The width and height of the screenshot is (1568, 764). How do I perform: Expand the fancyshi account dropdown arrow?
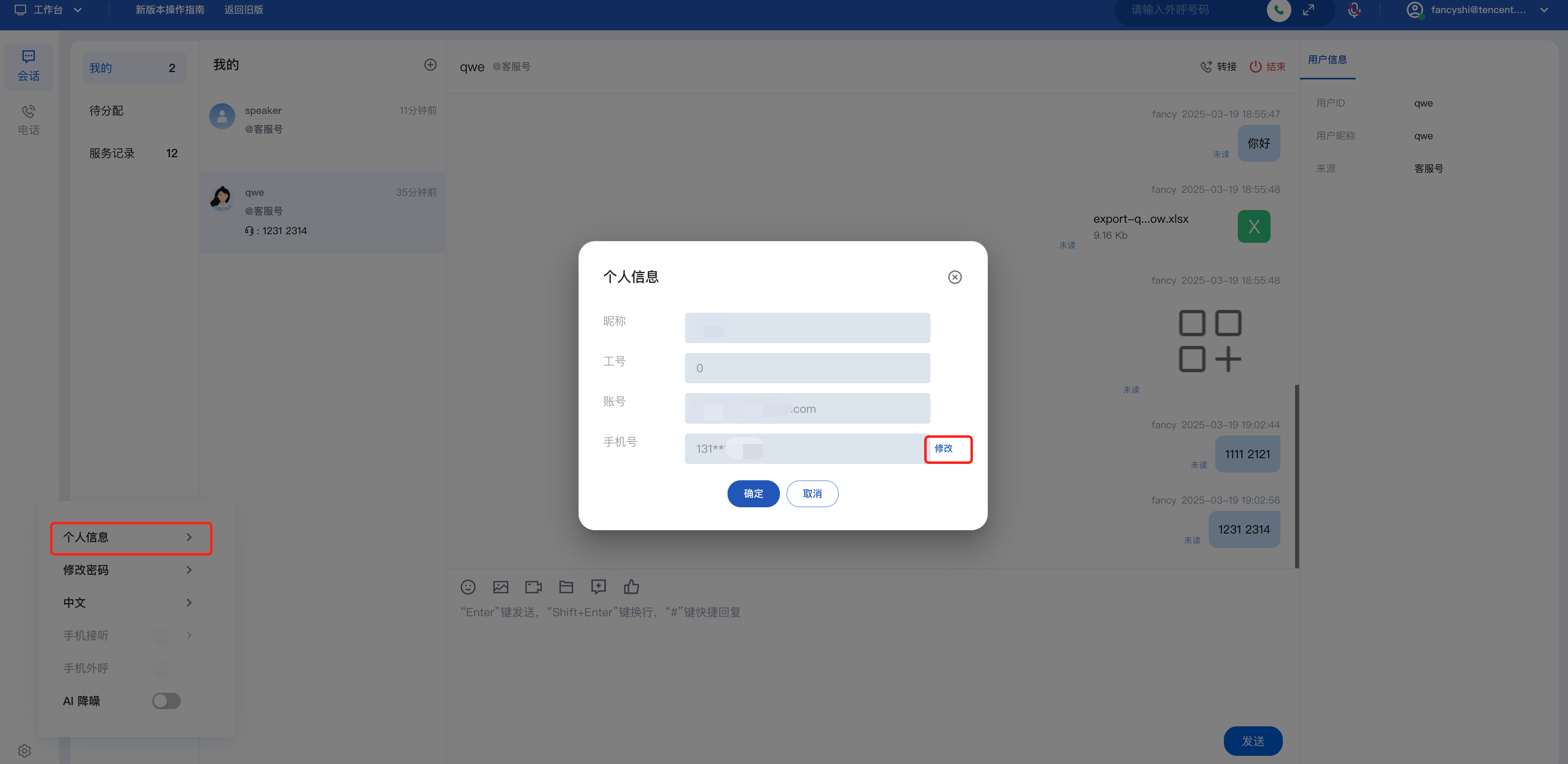(1543, 10)
